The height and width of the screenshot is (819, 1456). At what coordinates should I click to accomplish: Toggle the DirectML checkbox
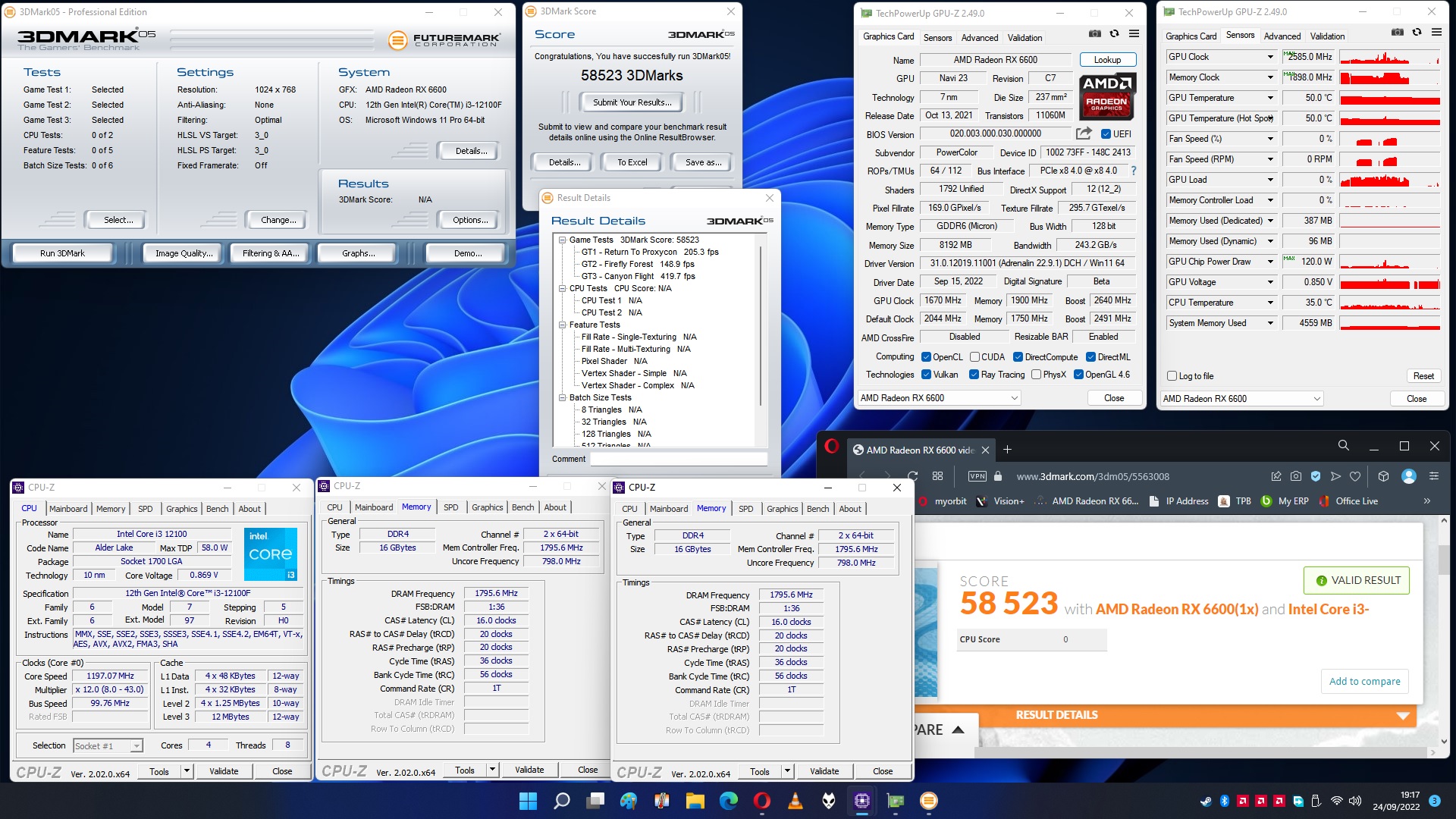pos(1090,357)
